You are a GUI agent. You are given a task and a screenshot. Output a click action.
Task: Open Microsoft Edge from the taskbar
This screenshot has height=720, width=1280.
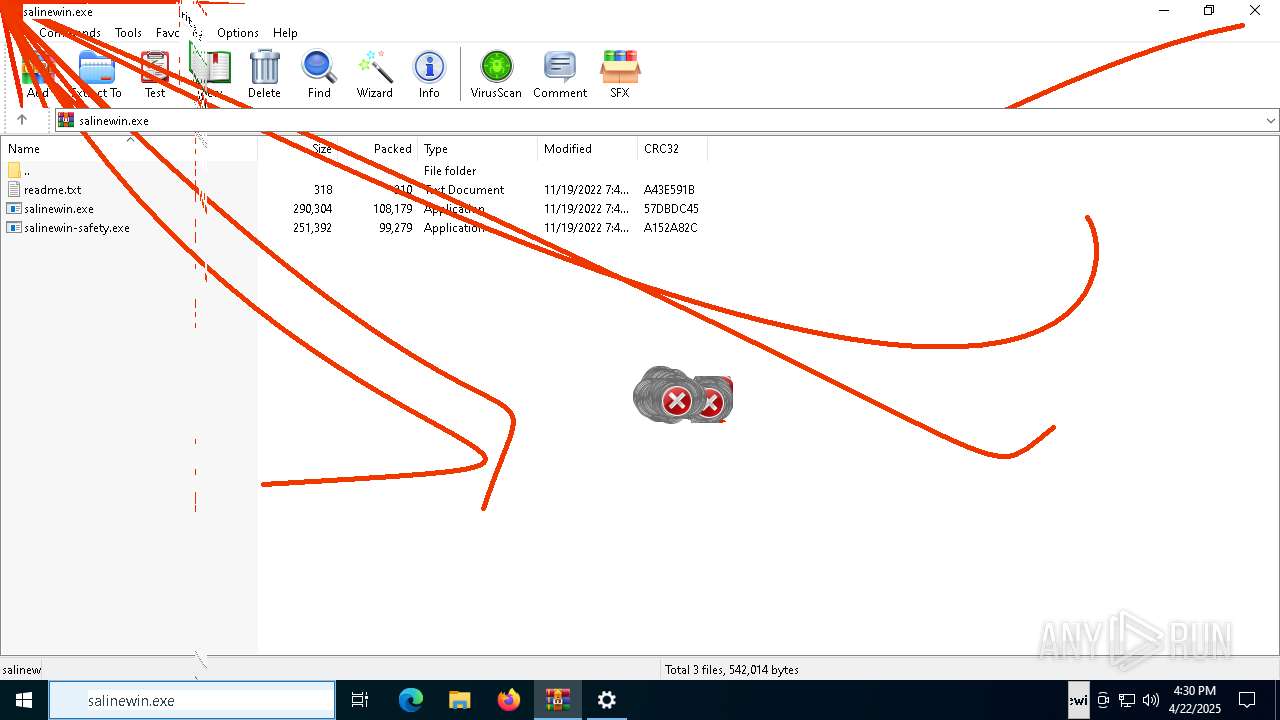pyautogui.click(x=411, y=700)
